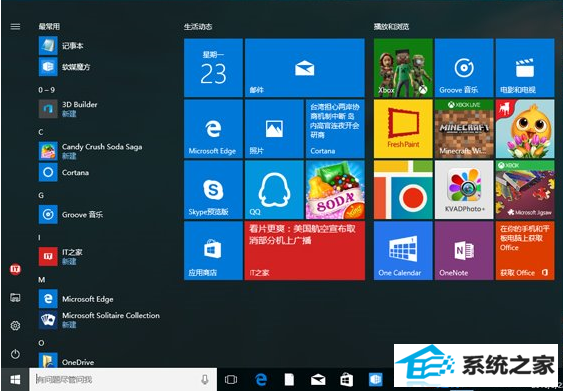The image size is (563, 392).
Task: Open the 电影和电视 tile
Action: 525,68
